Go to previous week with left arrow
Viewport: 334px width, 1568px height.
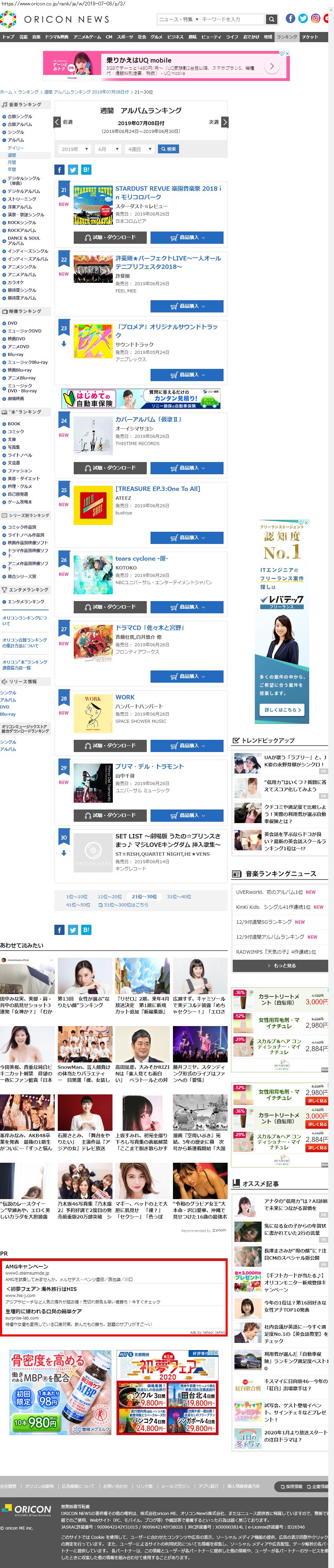point(57,122)
